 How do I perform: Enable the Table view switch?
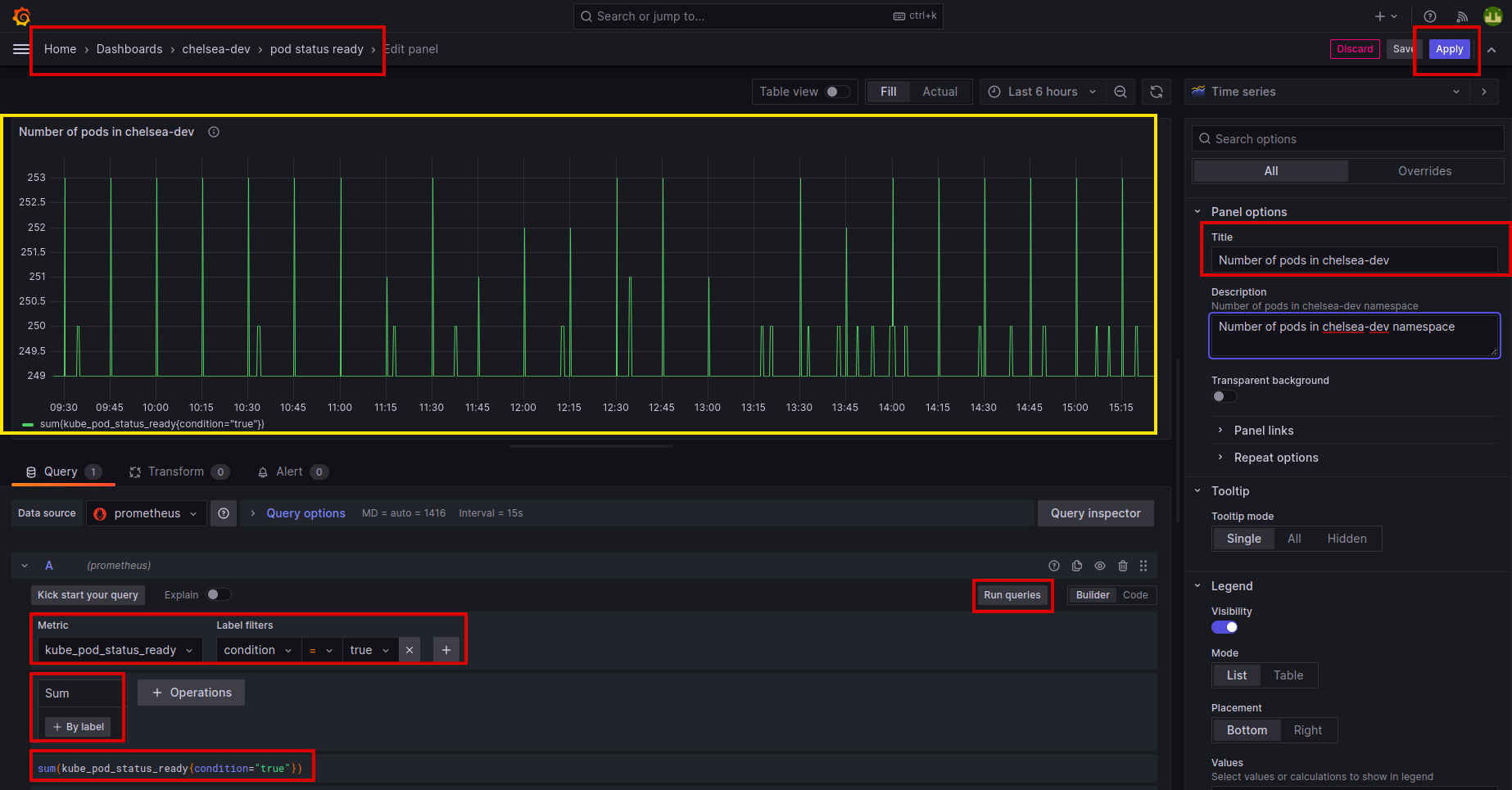pos(837,92)
